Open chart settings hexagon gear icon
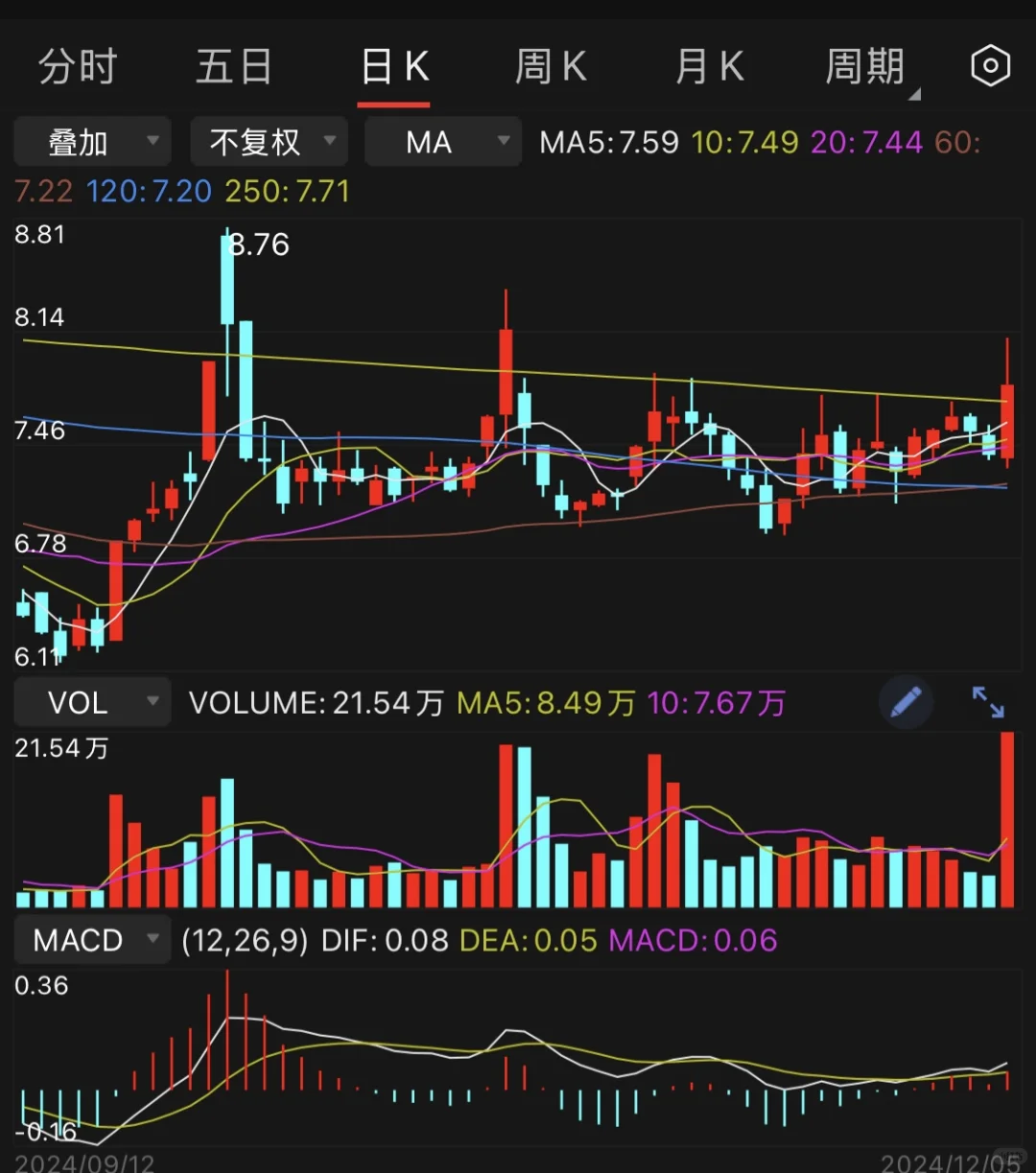The image size is (1036, 1173). coord(990,66)
